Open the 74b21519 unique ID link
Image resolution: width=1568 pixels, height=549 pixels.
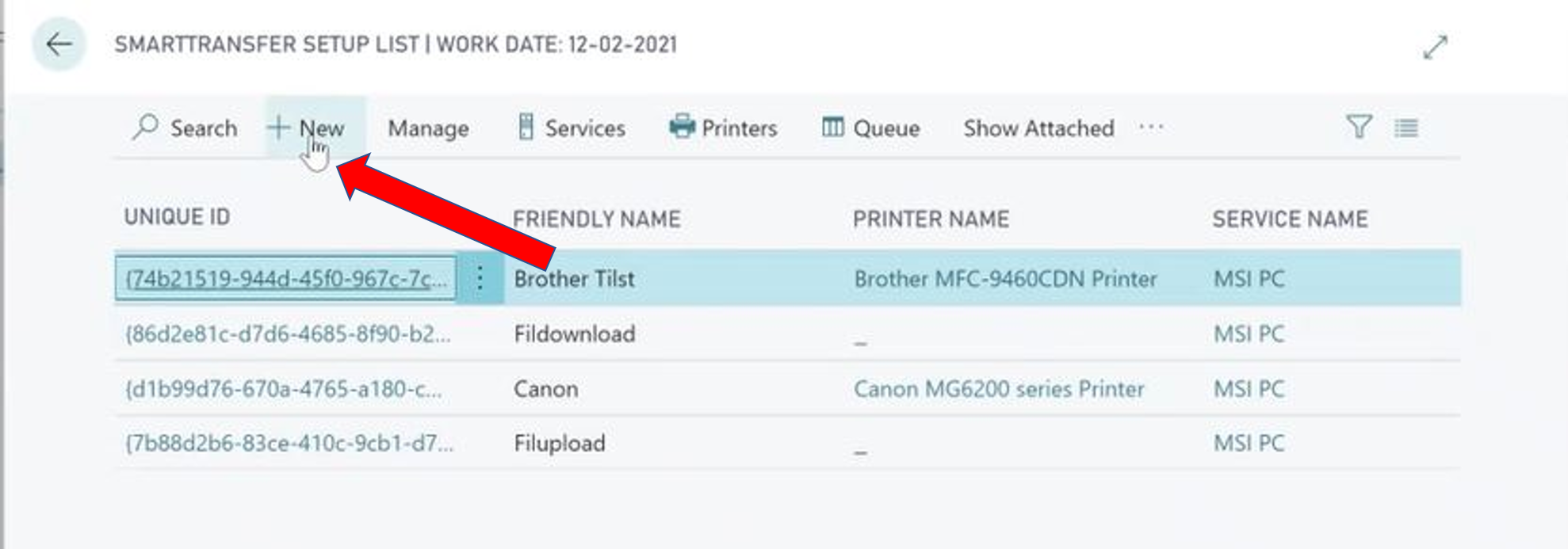285,278
